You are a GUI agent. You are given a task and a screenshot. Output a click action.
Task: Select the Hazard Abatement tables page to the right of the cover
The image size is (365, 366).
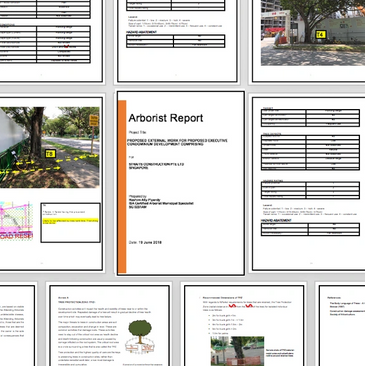[308, 183]
